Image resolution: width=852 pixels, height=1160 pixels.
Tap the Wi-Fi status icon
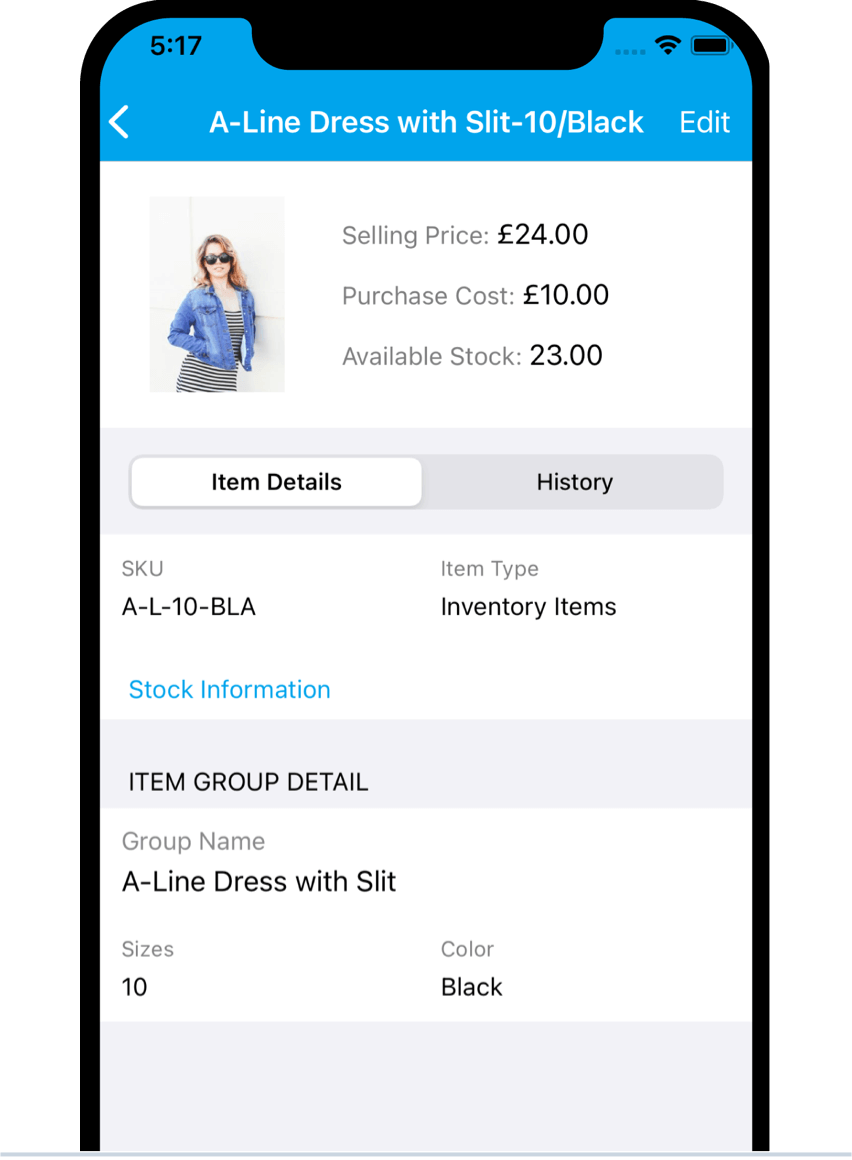[x=668, y=46]
